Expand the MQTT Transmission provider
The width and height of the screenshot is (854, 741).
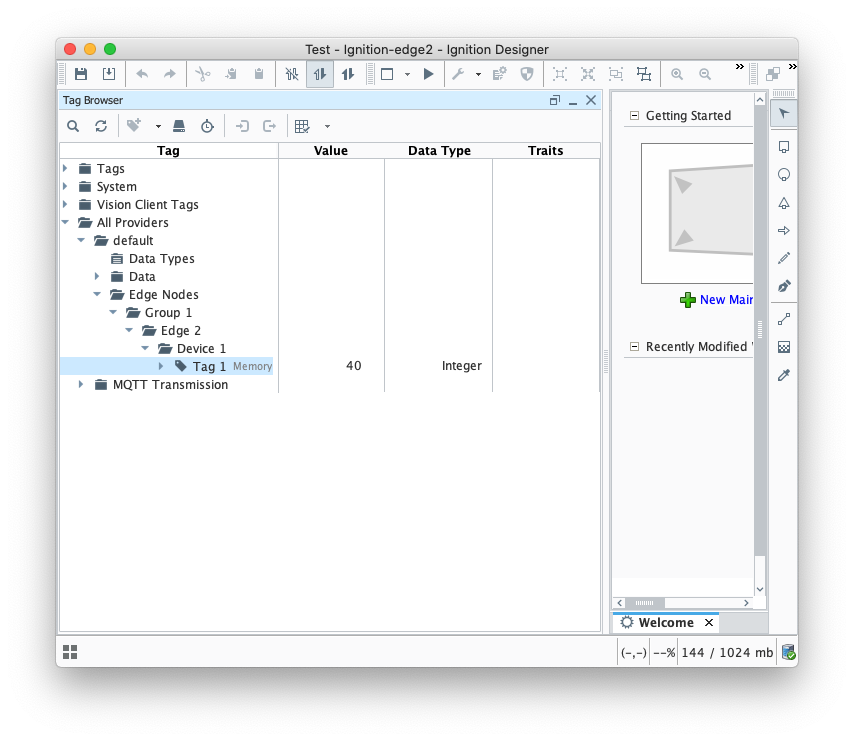click(x=81, y=384)
